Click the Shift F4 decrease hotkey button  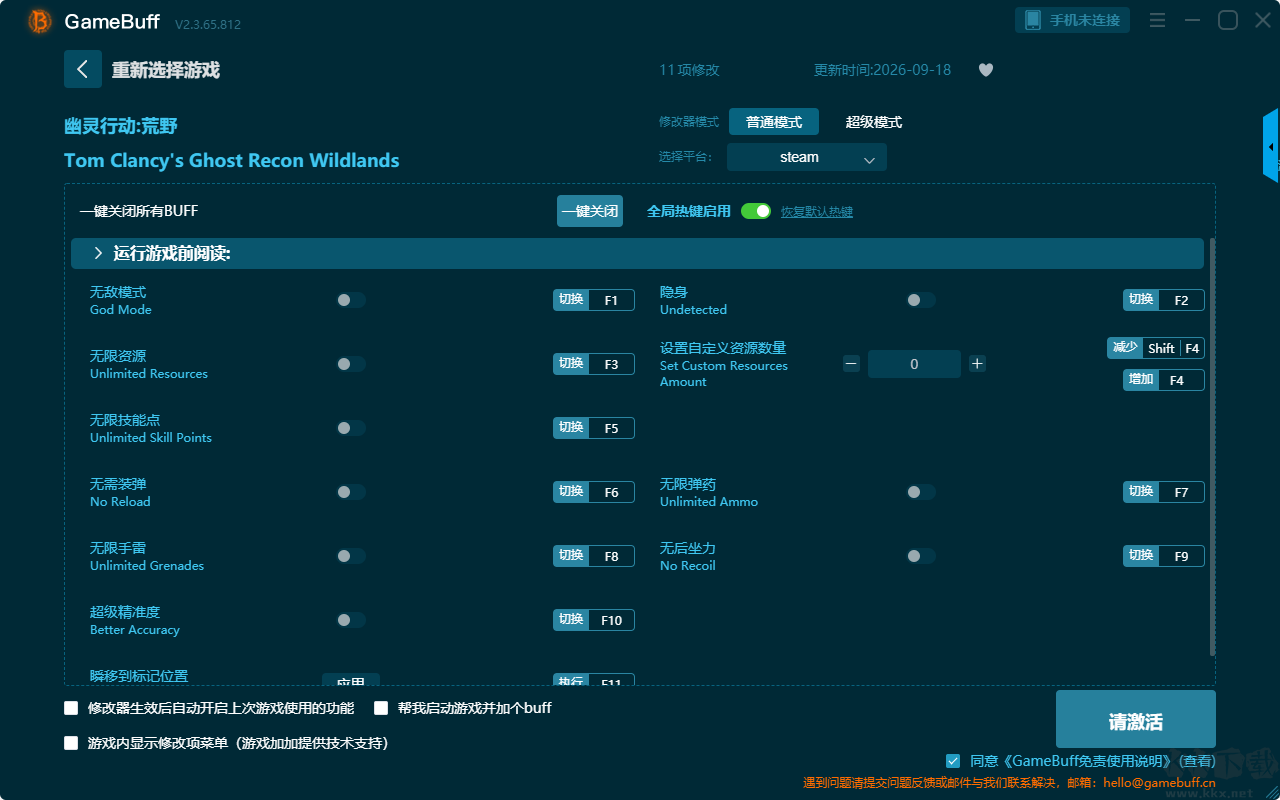[x=1155, y=348]
